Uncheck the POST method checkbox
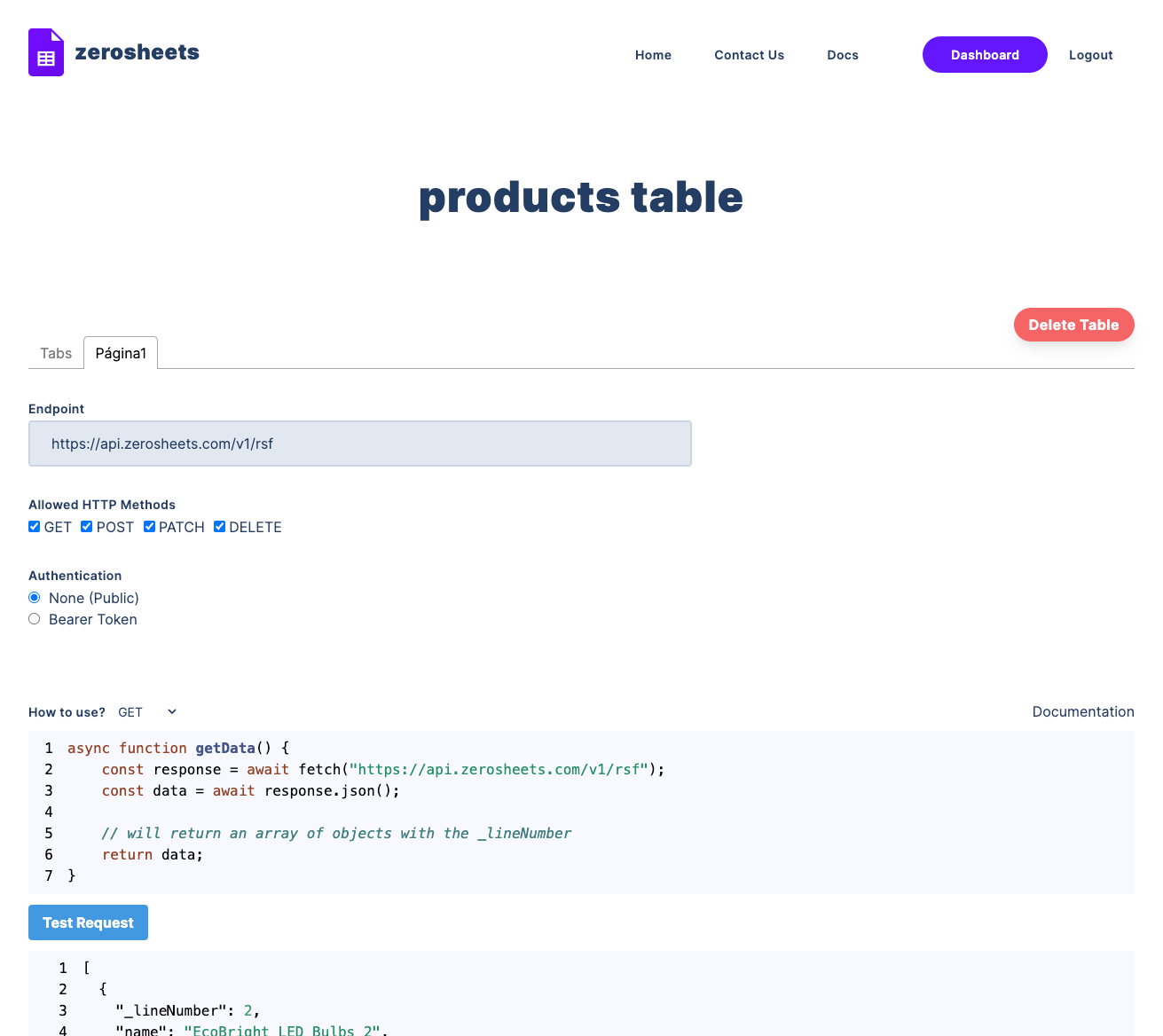This screenshot has width=1163, height=1036. pyautogui.click(x=87, y=527)
